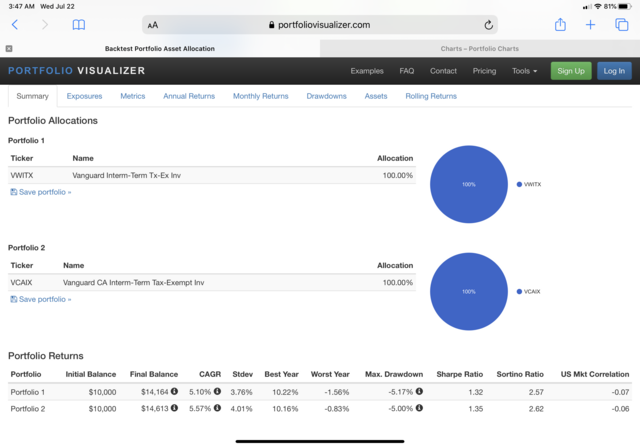Click the 10.22% best year value
This screenshot has height=447, width=640.
click(x=285, y=392)
